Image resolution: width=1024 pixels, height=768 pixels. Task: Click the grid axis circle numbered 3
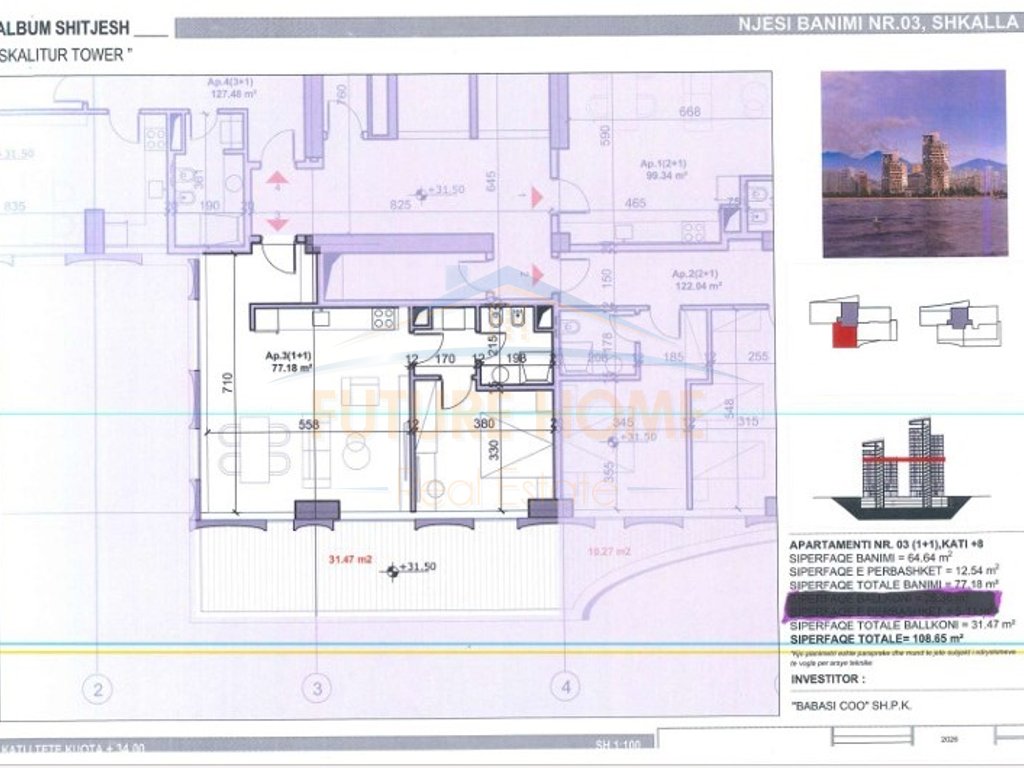317,688
